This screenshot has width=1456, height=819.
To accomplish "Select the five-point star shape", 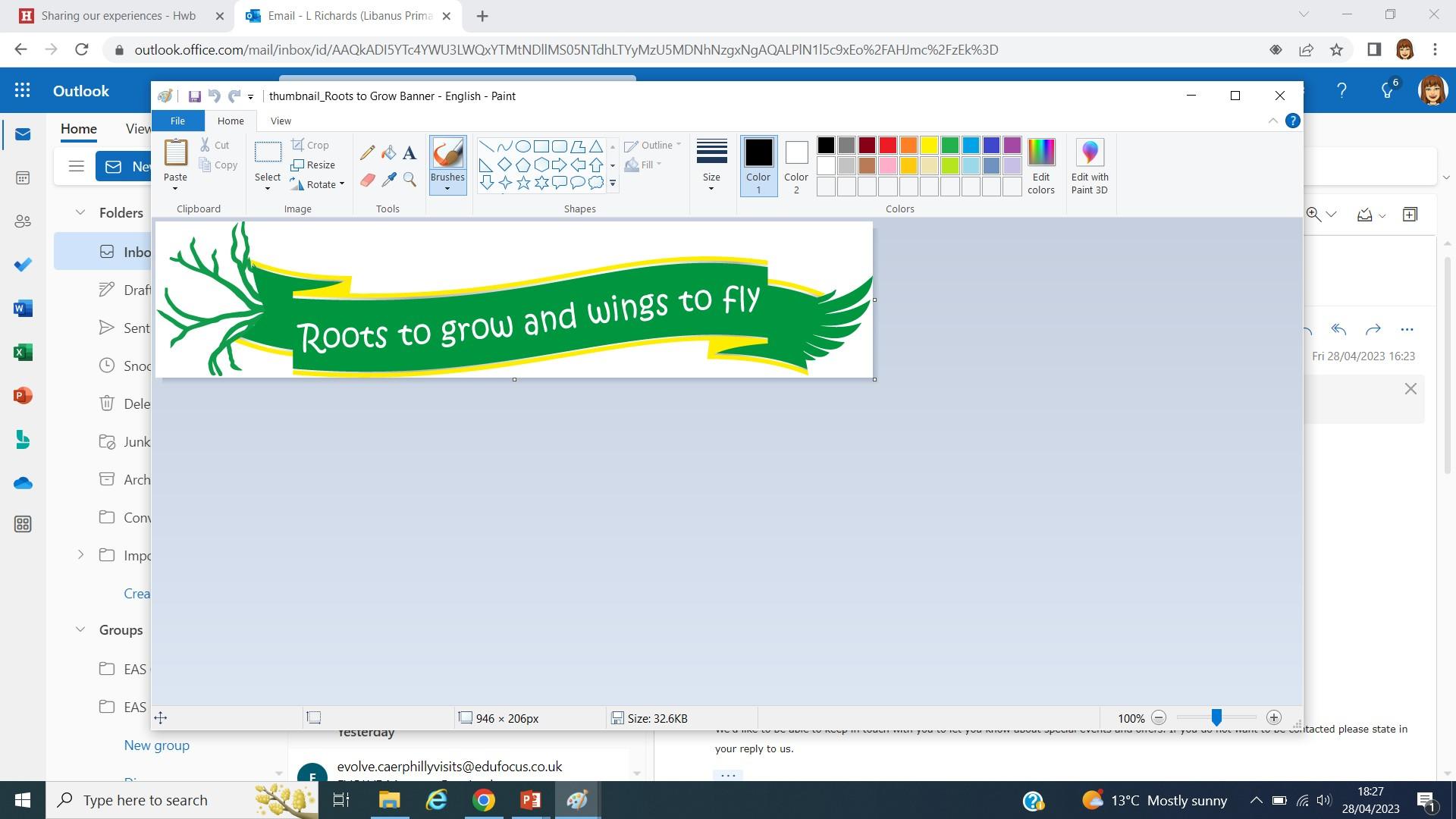I will tap(523, 183).
